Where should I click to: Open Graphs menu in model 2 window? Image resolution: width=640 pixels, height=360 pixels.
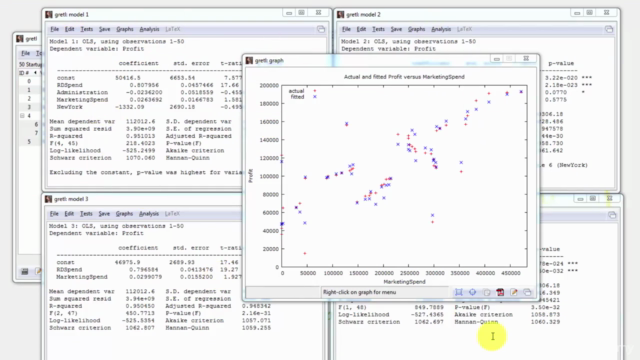416,29
